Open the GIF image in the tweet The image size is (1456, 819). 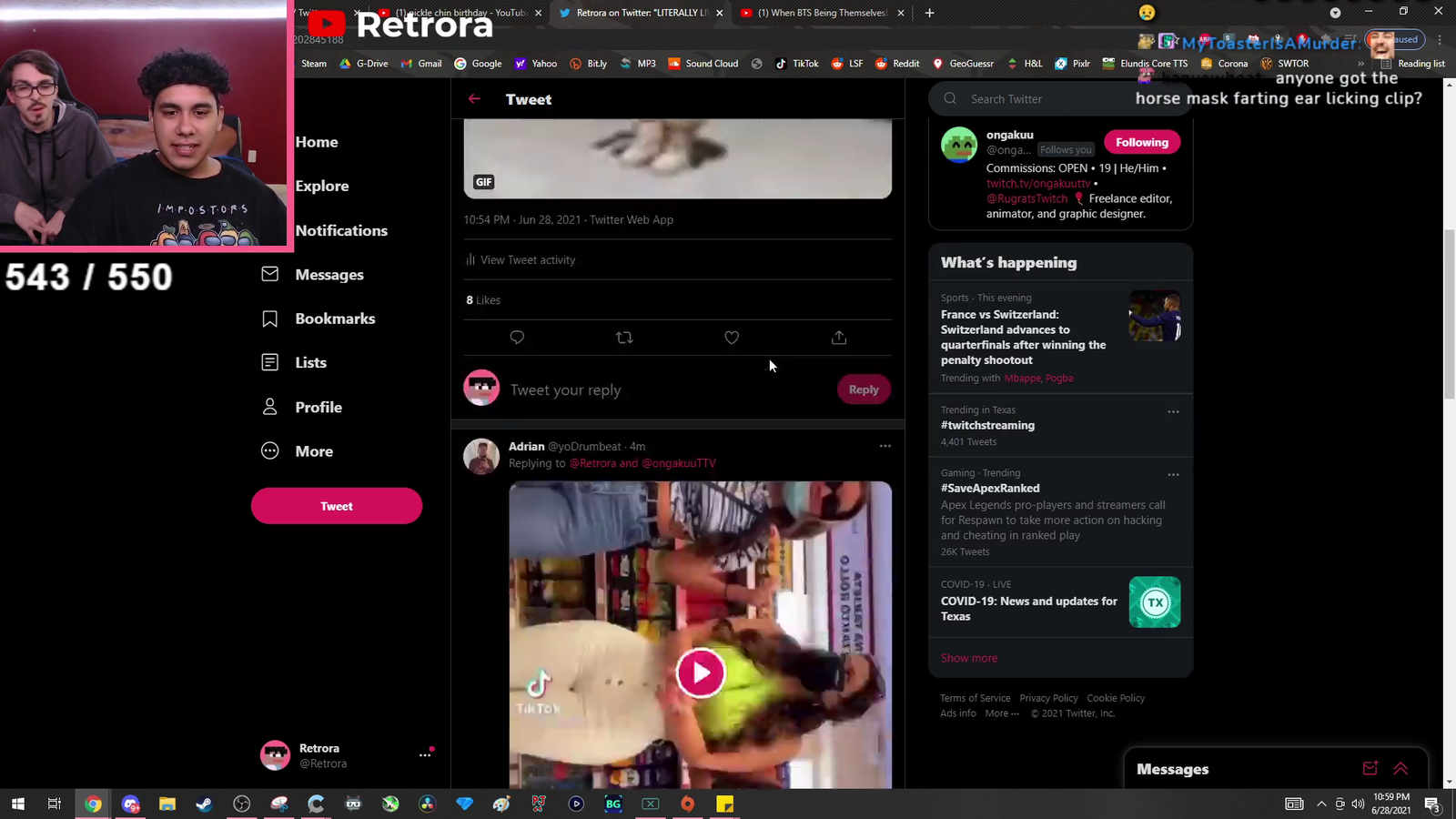pos(678,158)
